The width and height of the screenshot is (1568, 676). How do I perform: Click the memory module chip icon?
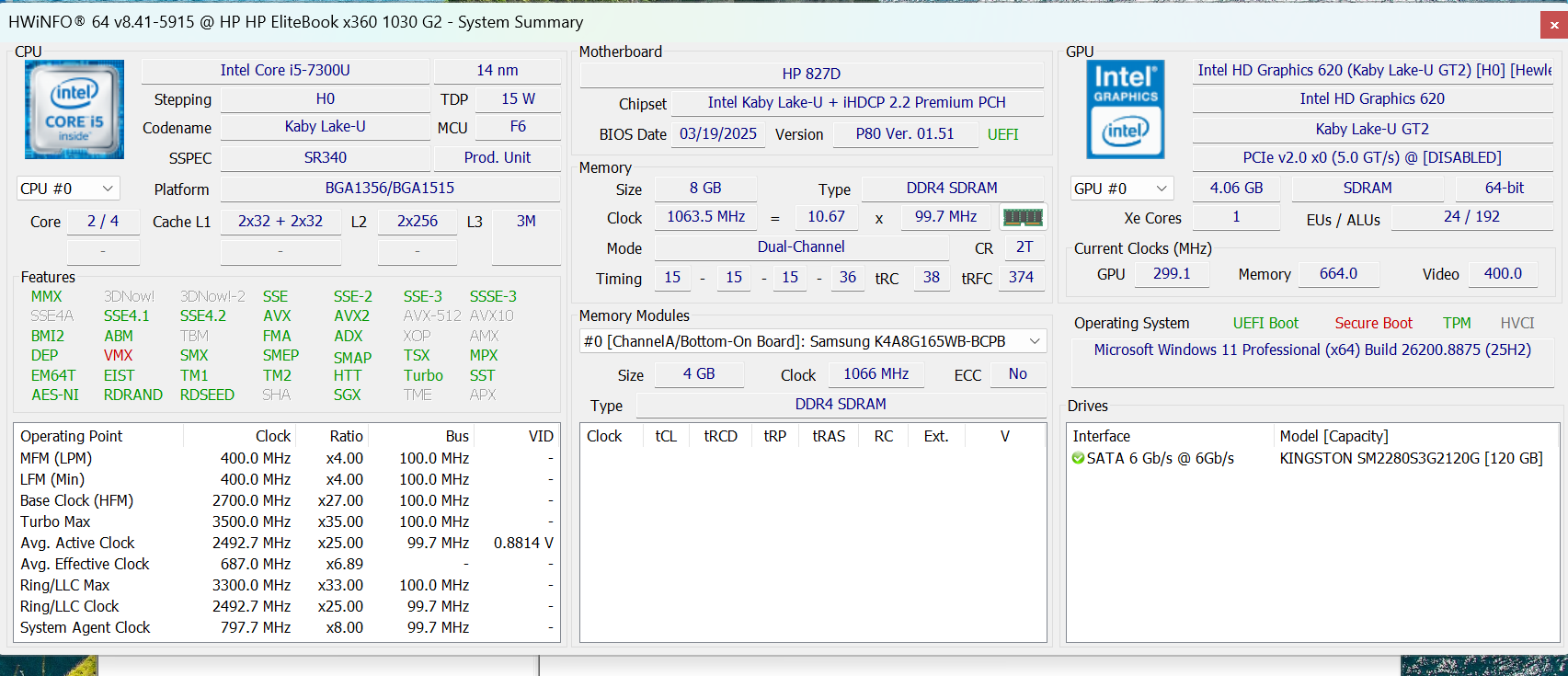coord(1023,217)
